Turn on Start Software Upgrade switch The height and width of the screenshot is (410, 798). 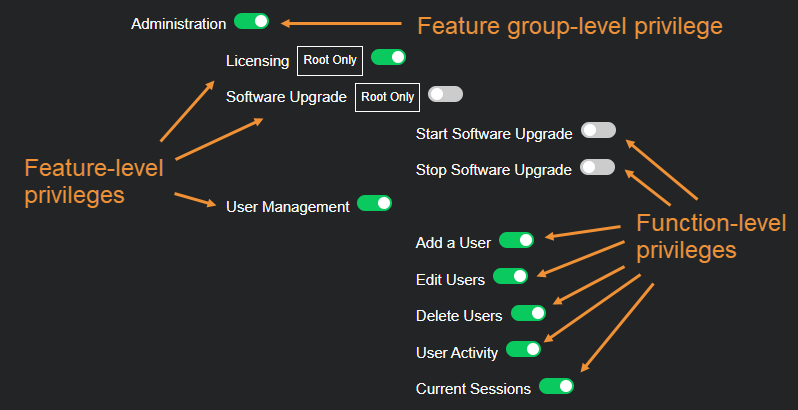click(598, 130)
